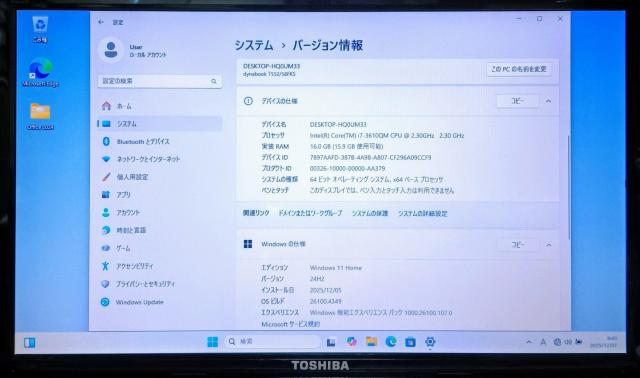
Task: Click the settings search input field
Action: point(160,81)
